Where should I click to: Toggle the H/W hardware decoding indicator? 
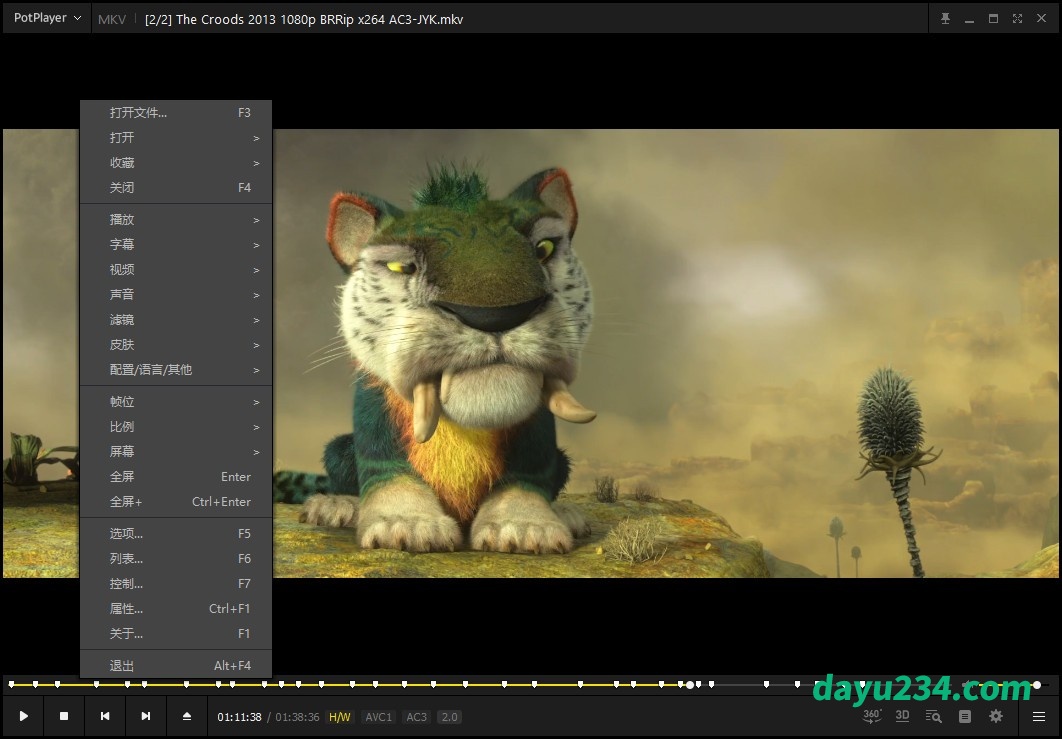[340, 717]
